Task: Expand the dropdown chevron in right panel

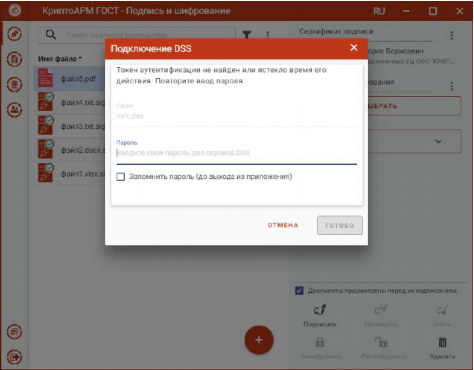Action: [438, 142]
